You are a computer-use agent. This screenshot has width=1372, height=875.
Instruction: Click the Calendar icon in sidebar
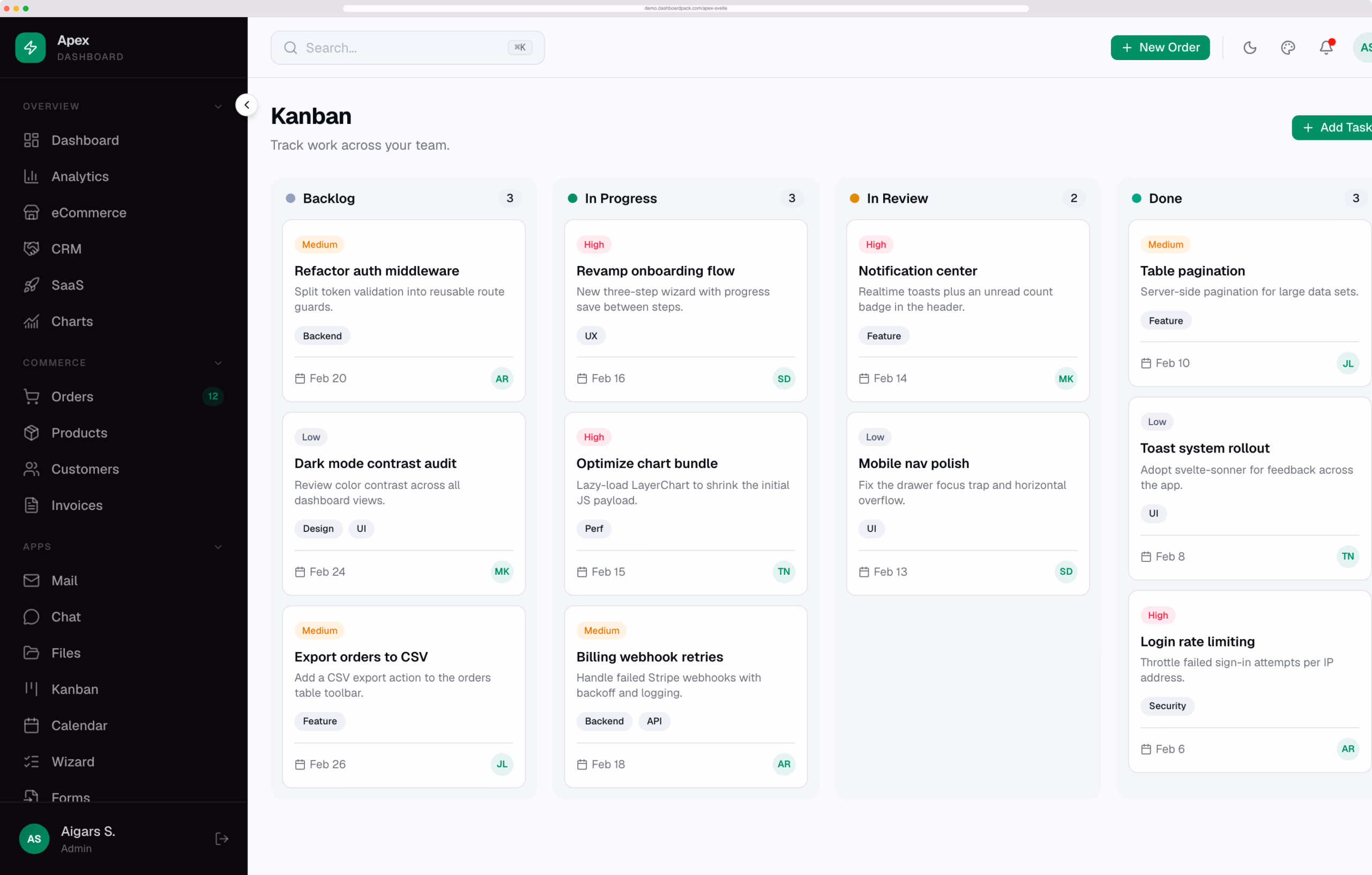pos(31,725)
